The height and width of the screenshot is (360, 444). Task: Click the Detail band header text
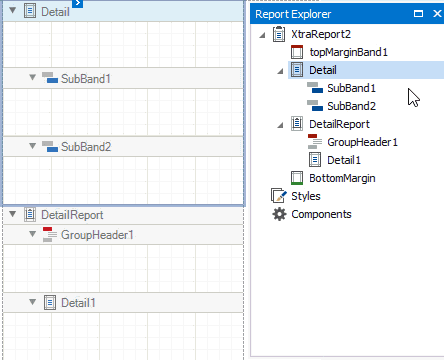55,12
